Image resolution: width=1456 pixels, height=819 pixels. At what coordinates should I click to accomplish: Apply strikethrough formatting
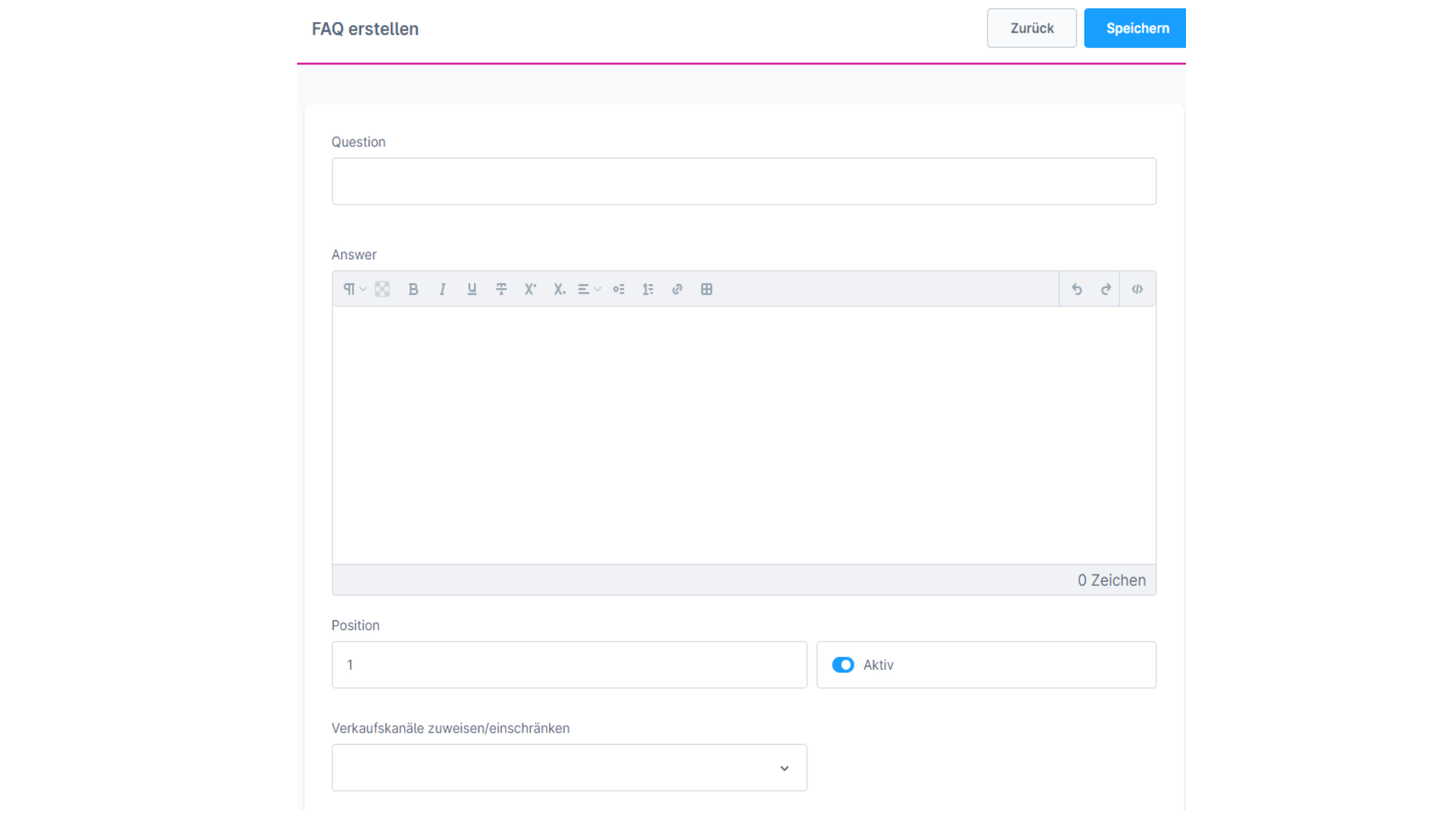[x=501, y=289]
